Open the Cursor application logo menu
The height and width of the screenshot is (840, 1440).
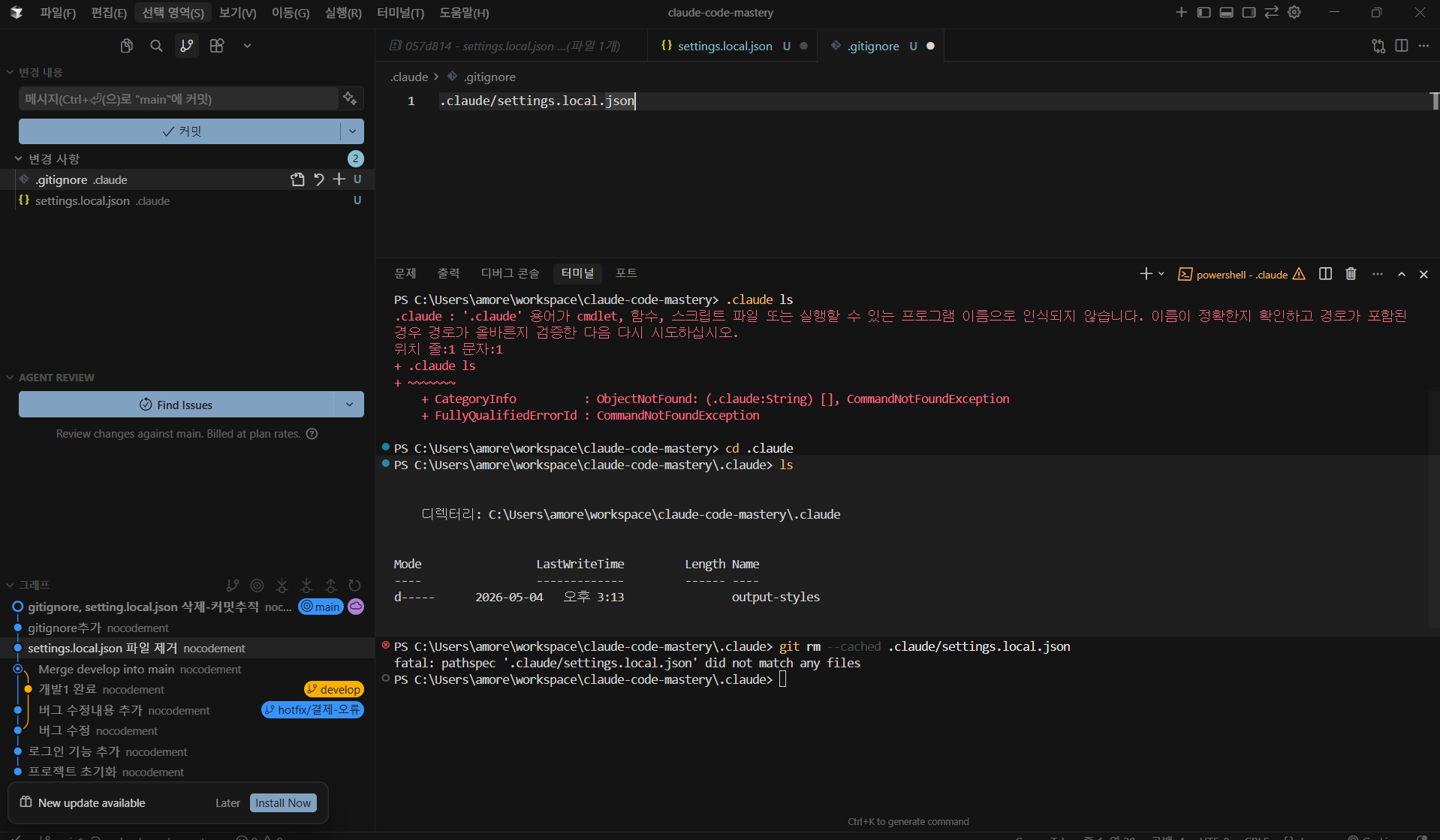tap(17, 13)
